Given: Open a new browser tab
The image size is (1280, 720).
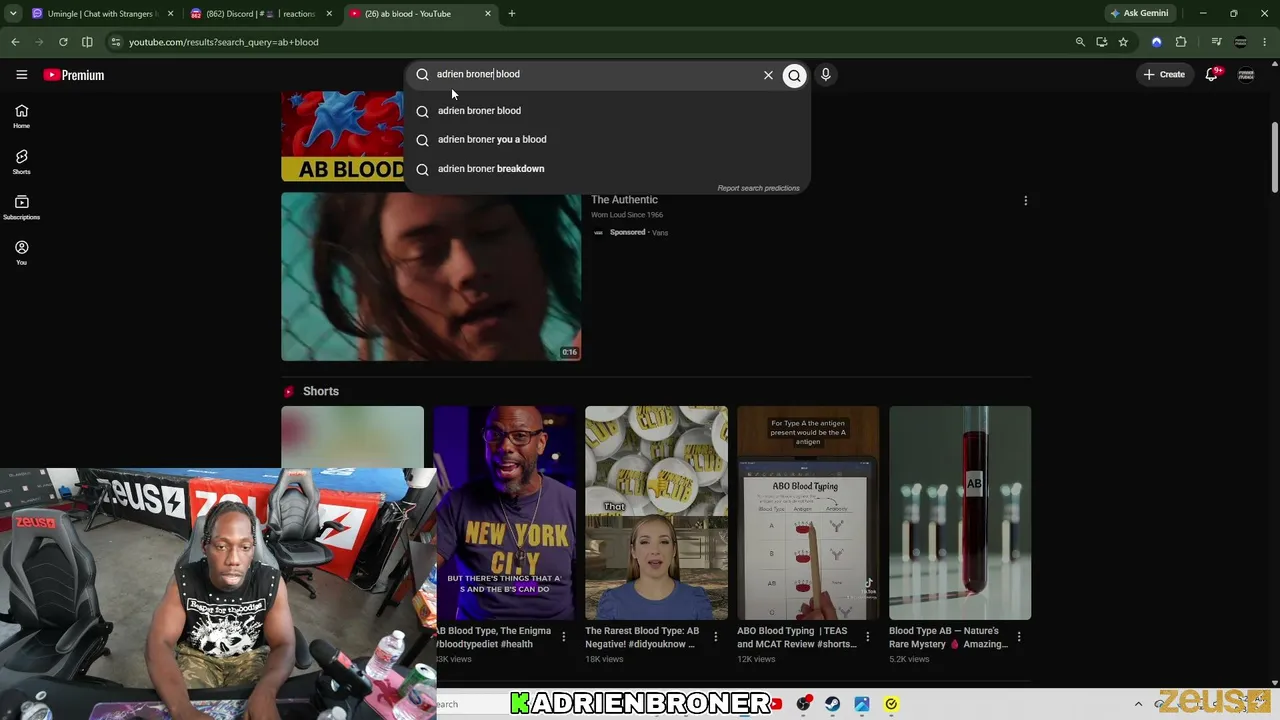Looking at the screenshot, I should point(511,14).
